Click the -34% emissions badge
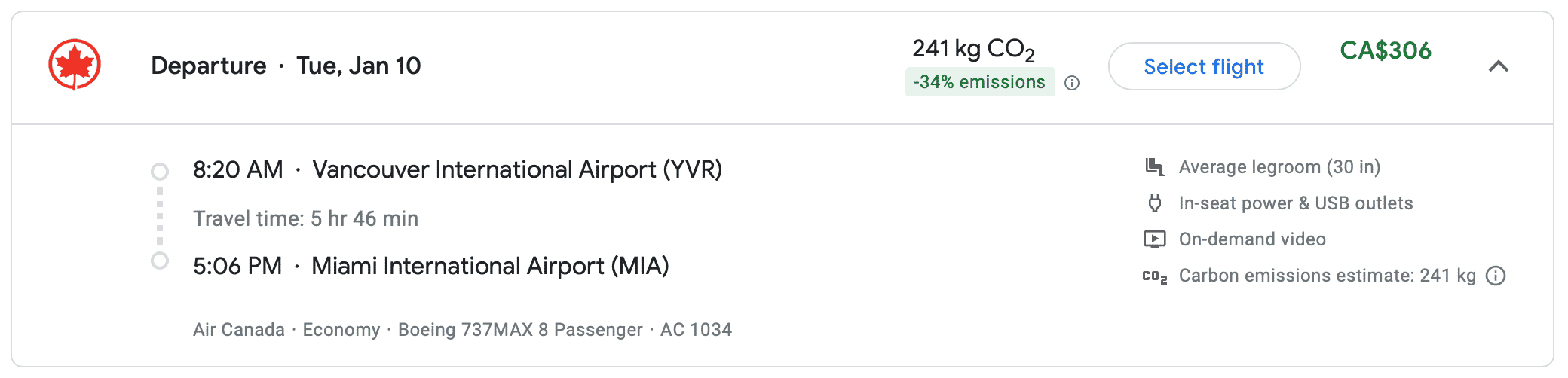Viewport: 1568px width, 378px height. (979, 82)
